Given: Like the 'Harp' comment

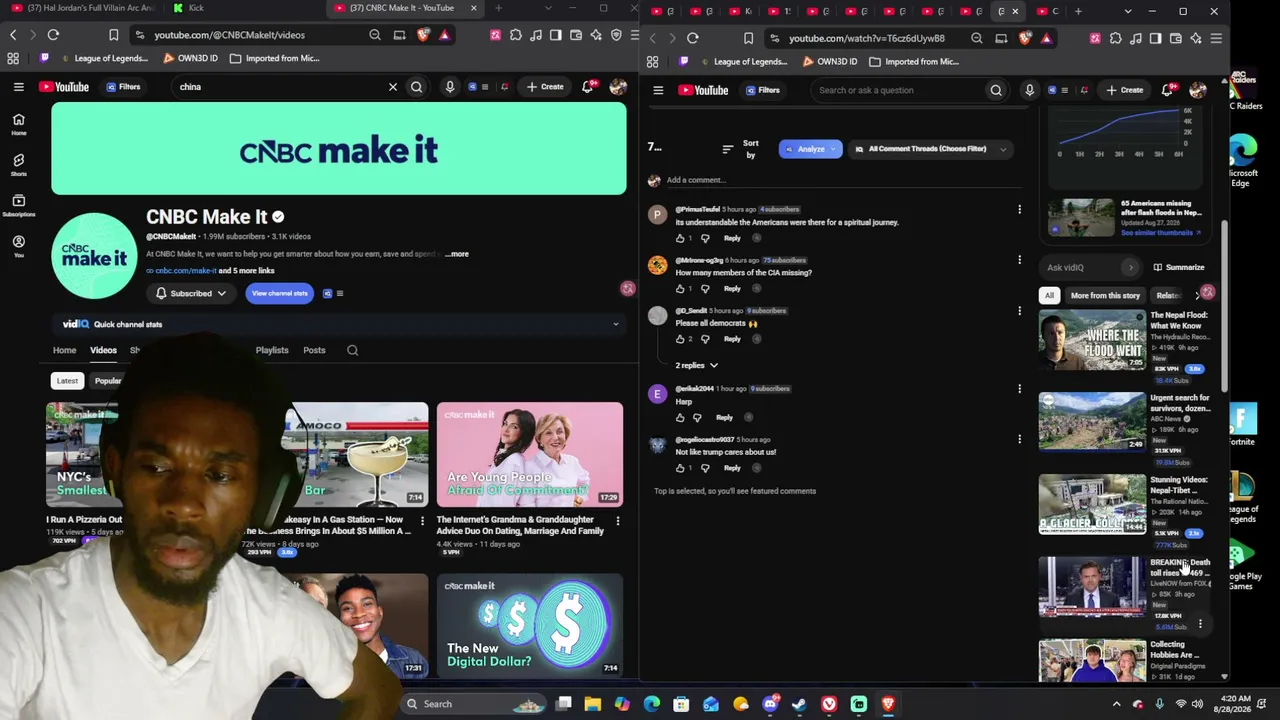Looking at the screenshot, I should [681, 417].
